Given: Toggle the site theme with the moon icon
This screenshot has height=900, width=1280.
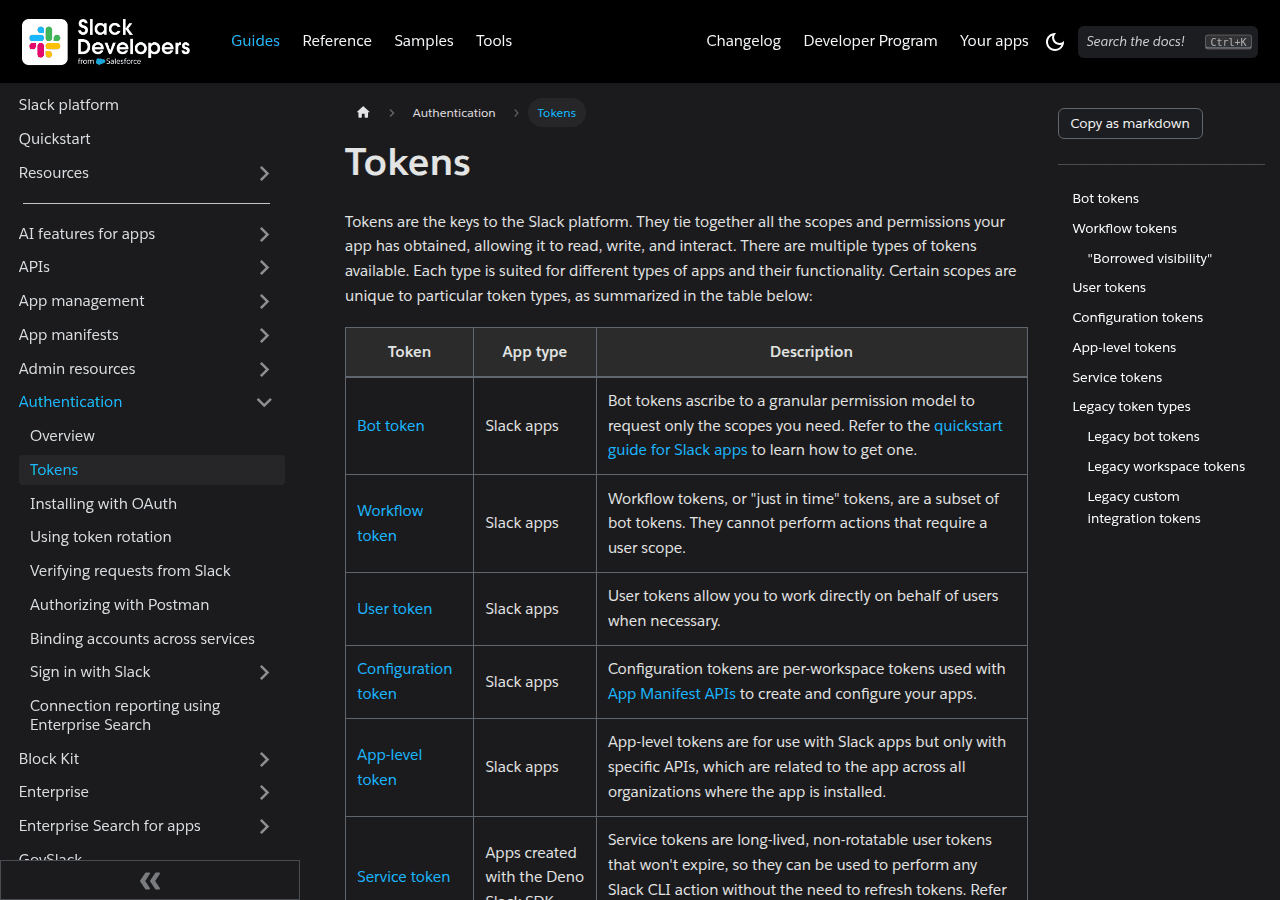Looking at the screenshot, I should click(x=1055, y=41).
